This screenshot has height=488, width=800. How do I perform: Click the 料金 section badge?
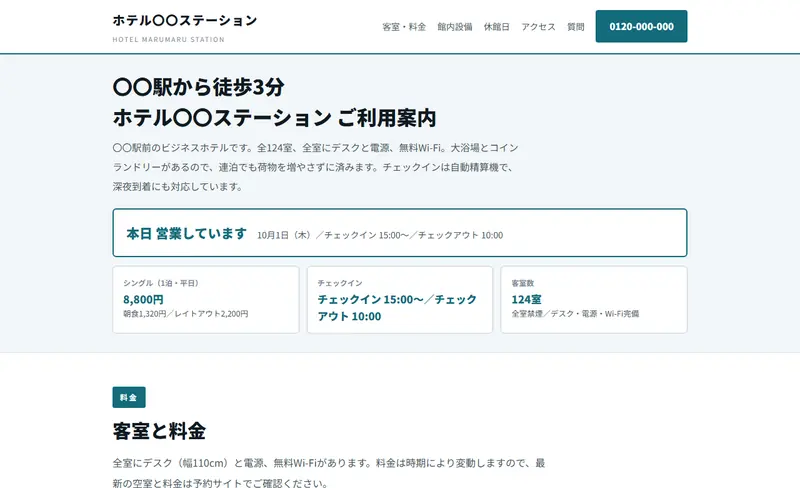[x=129, y=397]
